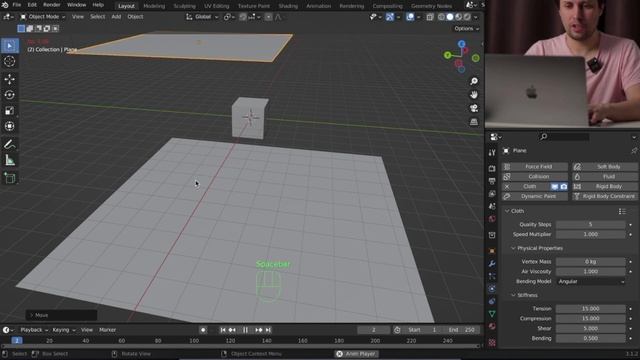Open the Object Data green triangle tab
The image size is (640, 360).
pos(492,313)
